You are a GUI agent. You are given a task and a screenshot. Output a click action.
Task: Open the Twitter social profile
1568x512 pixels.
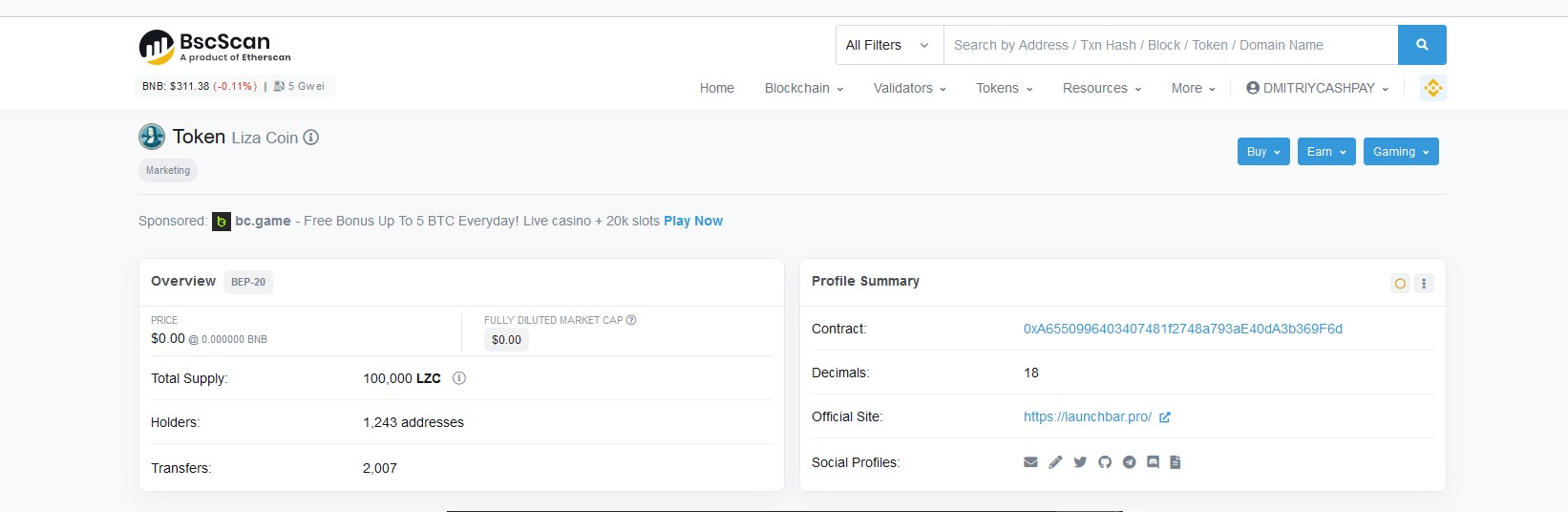pos(1080,462)
